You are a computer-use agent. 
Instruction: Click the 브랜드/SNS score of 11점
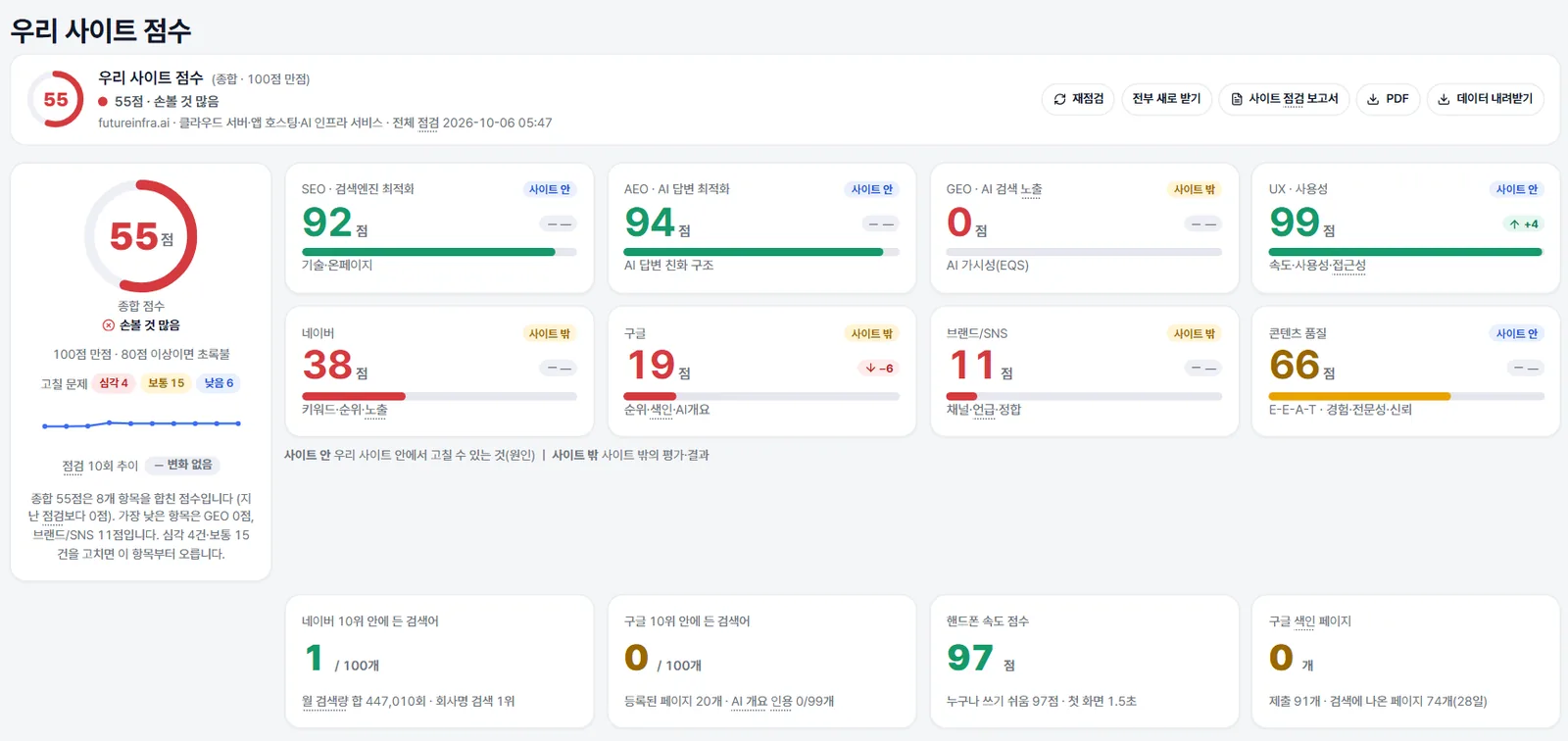click(979, 367)
